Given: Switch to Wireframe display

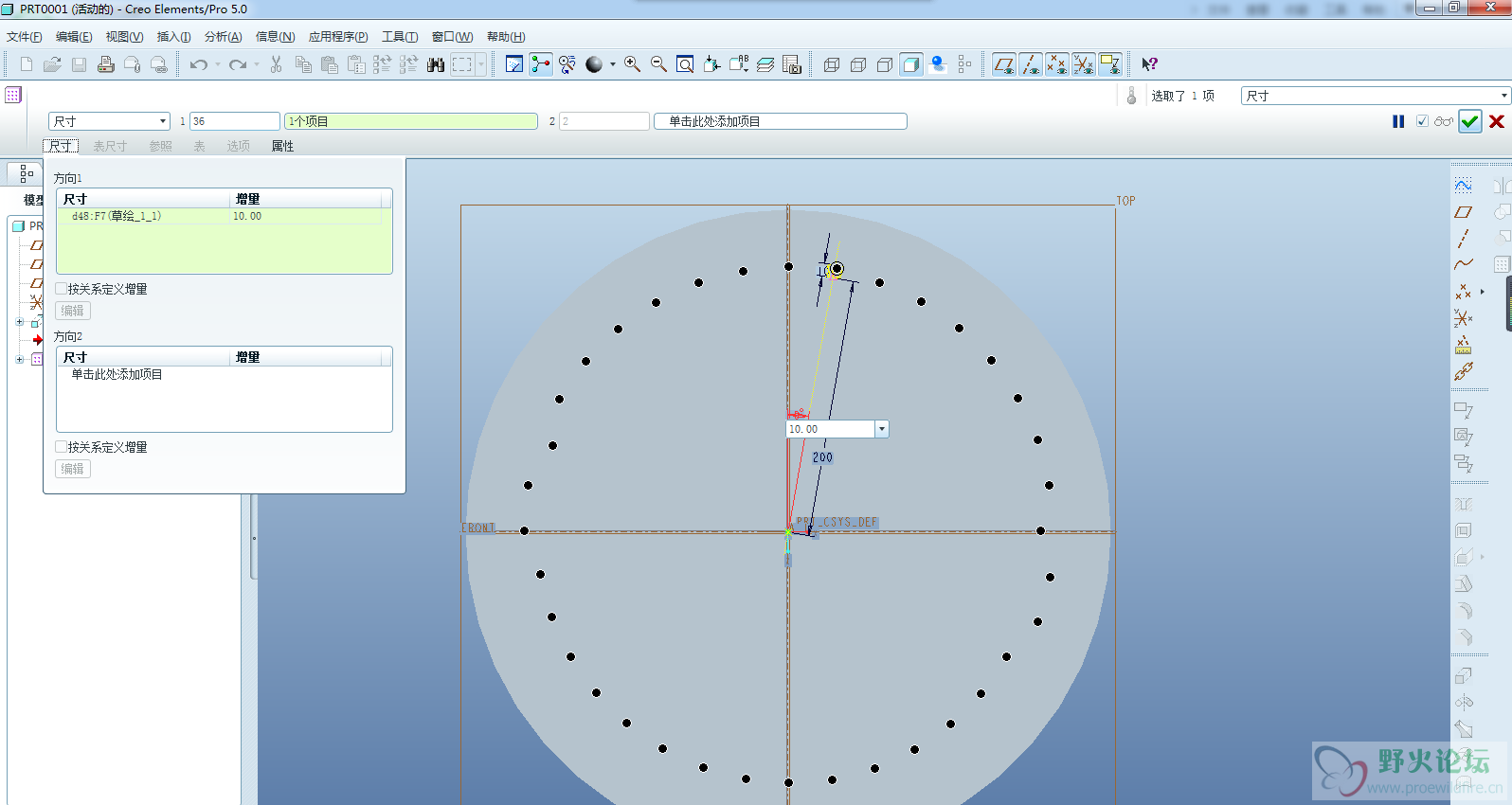Looking at the screenshot, I should pyautogui.click(x=832, y=64).
